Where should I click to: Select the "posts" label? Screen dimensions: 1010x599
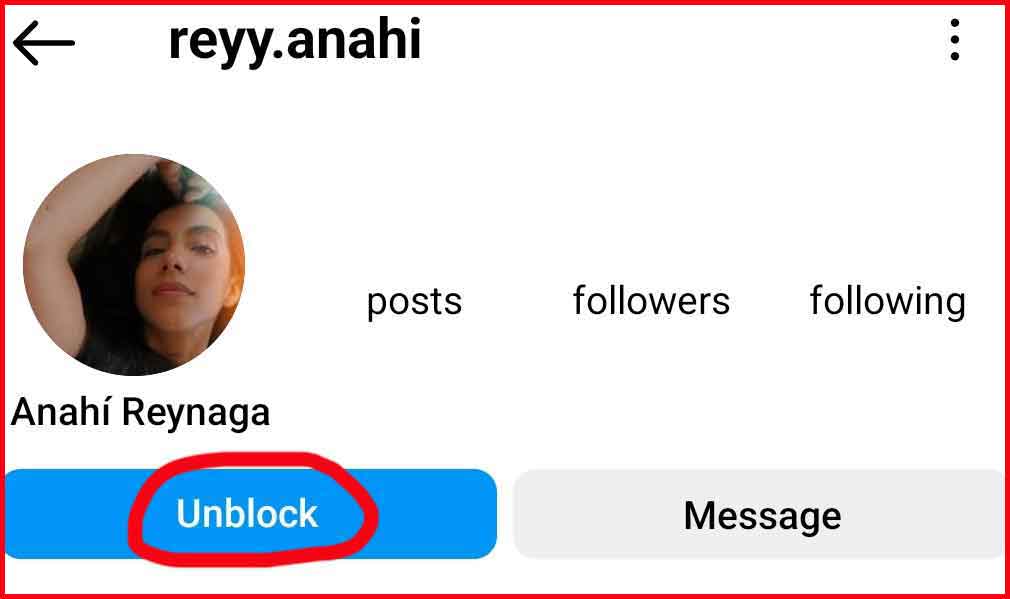point(414,301)
